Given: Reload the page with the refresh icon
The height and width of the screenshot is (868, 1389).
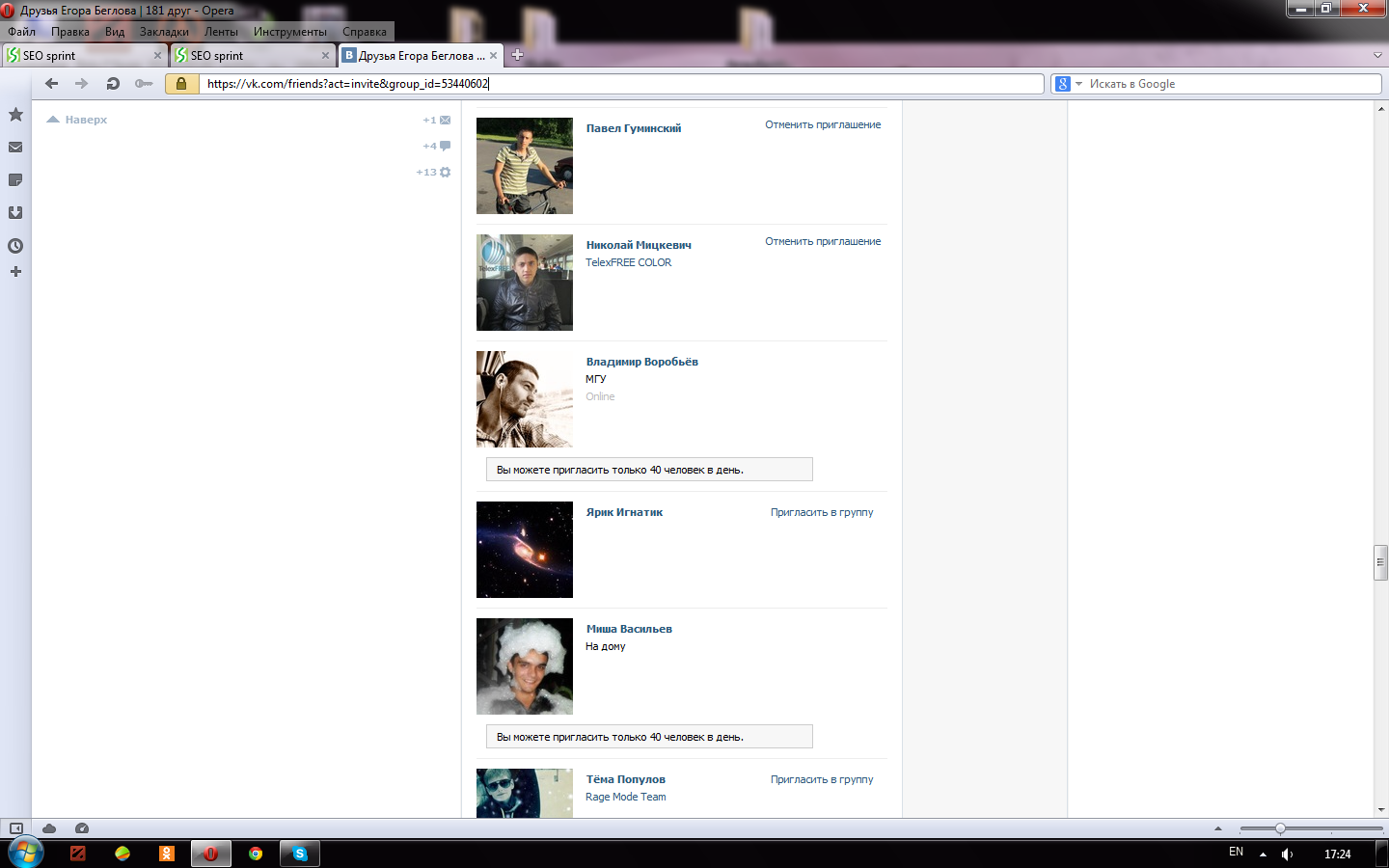Looking at the screenshot, I should (x=113, y=84).
